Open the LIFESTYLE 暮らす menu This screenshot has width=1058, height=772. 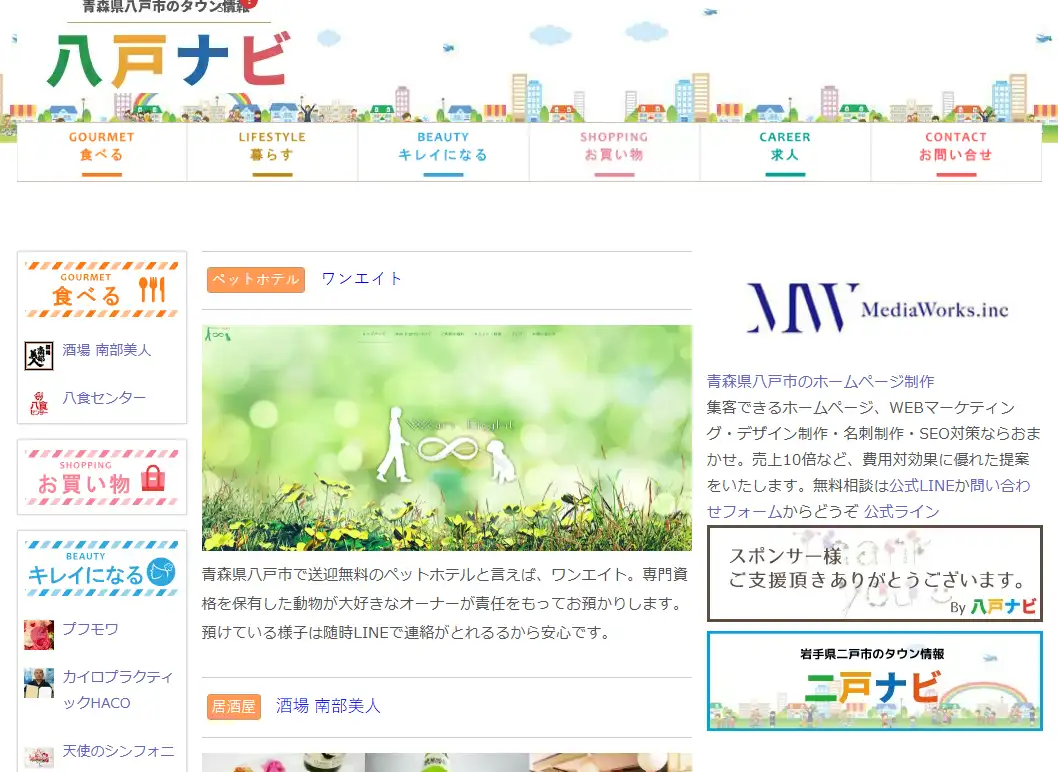point(273,152)
